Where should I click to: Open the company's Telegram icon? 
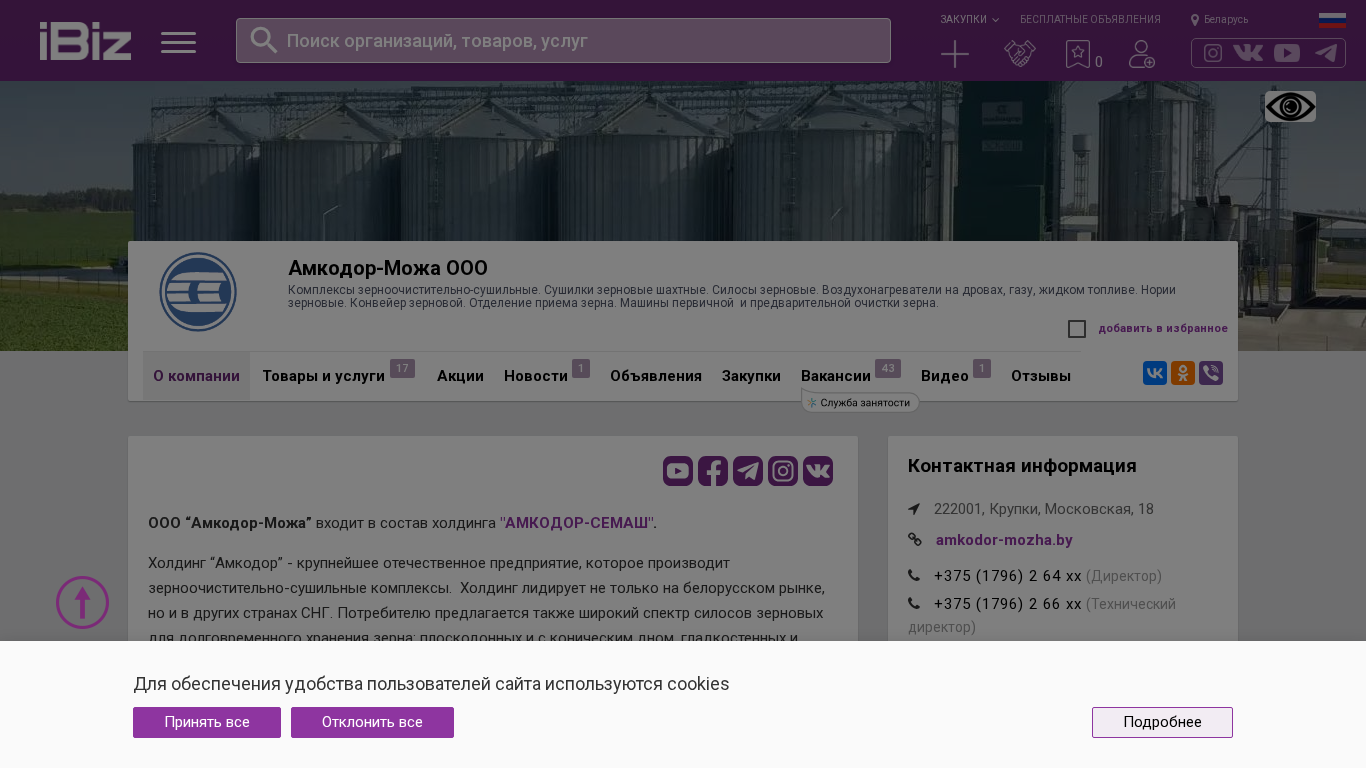(x=748, y=471)
